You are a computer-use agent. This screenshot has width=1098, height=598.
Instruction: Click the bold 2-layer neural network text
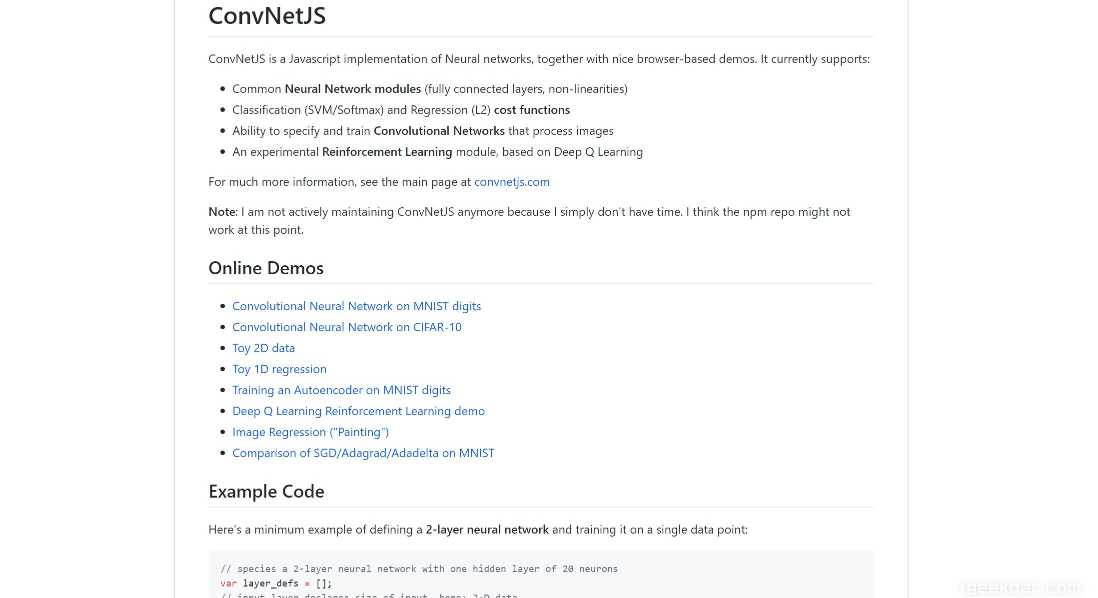[x=487, y=530]
